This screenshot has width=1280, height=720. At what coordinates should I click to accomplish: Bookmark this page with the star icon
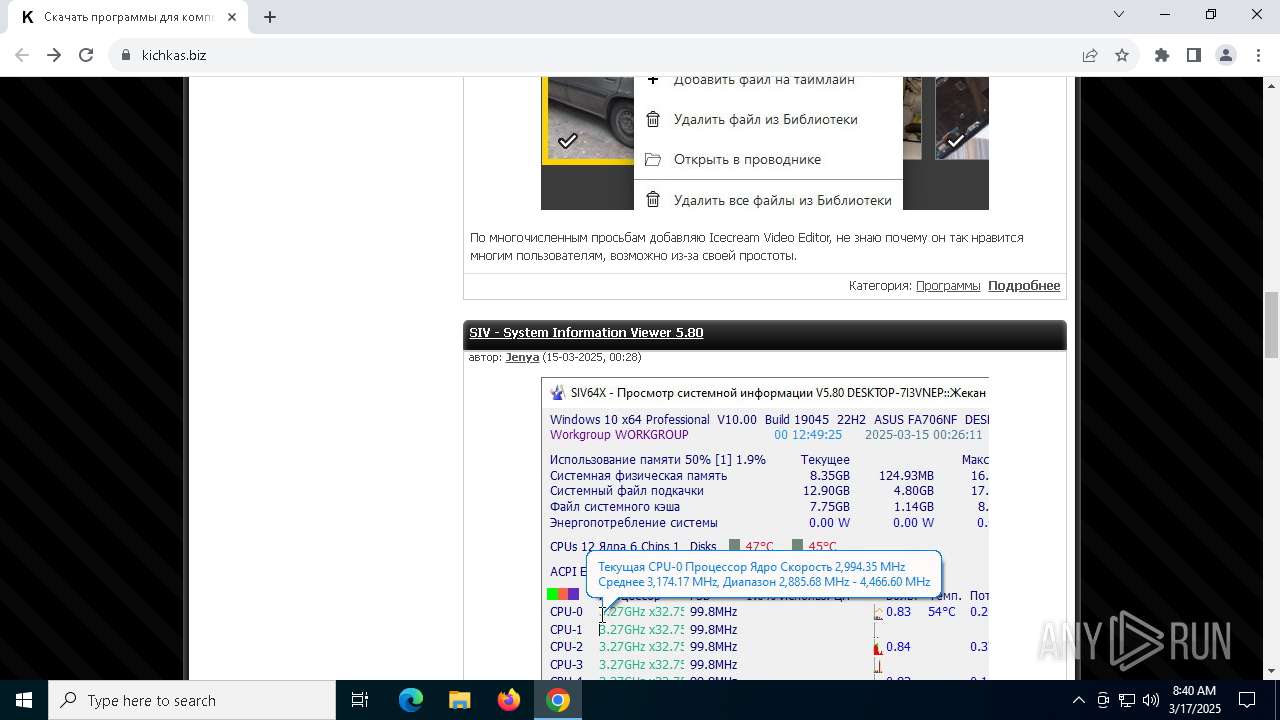1122,55
